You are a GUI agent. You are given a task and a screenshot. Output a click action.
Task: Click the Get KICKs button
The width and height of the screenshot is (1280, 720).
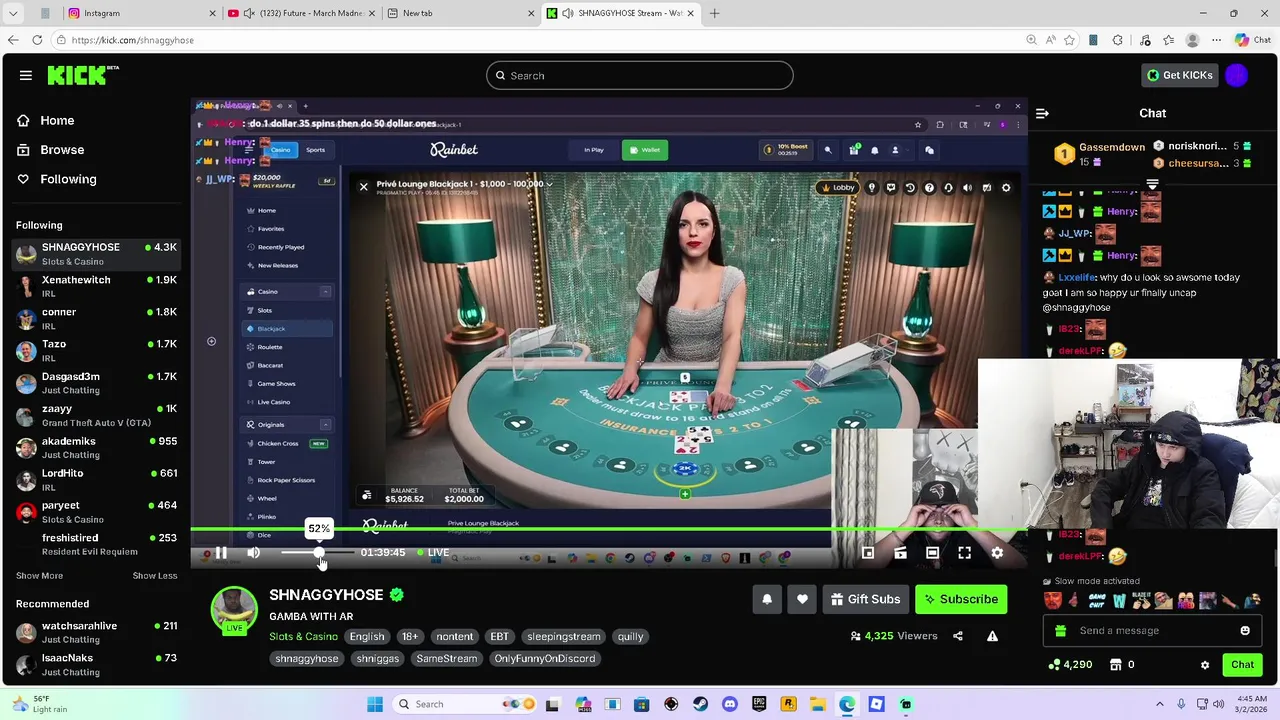coord(1179,75)
